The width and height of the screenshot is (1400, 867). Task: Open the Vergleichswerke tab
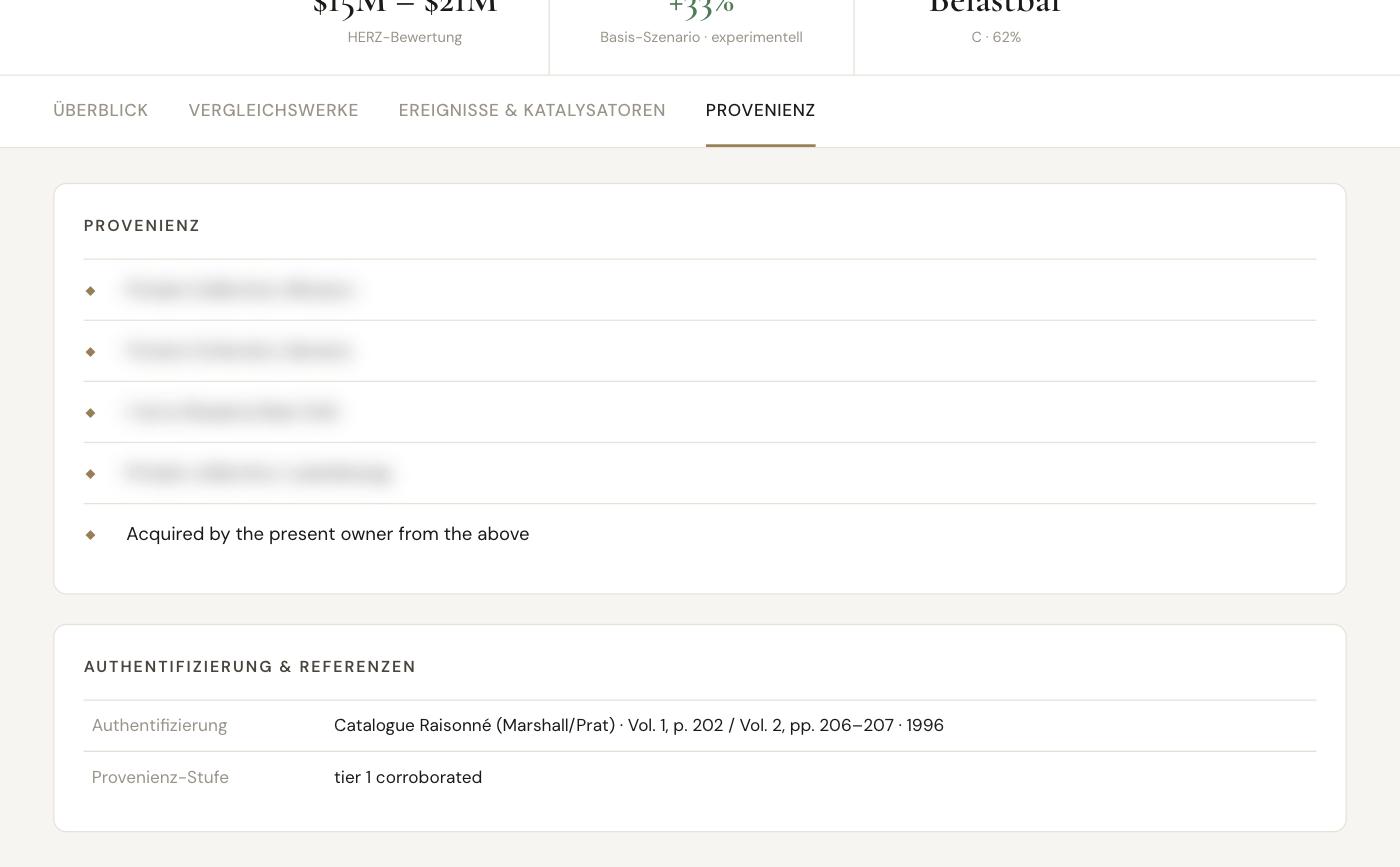[273, 110]
